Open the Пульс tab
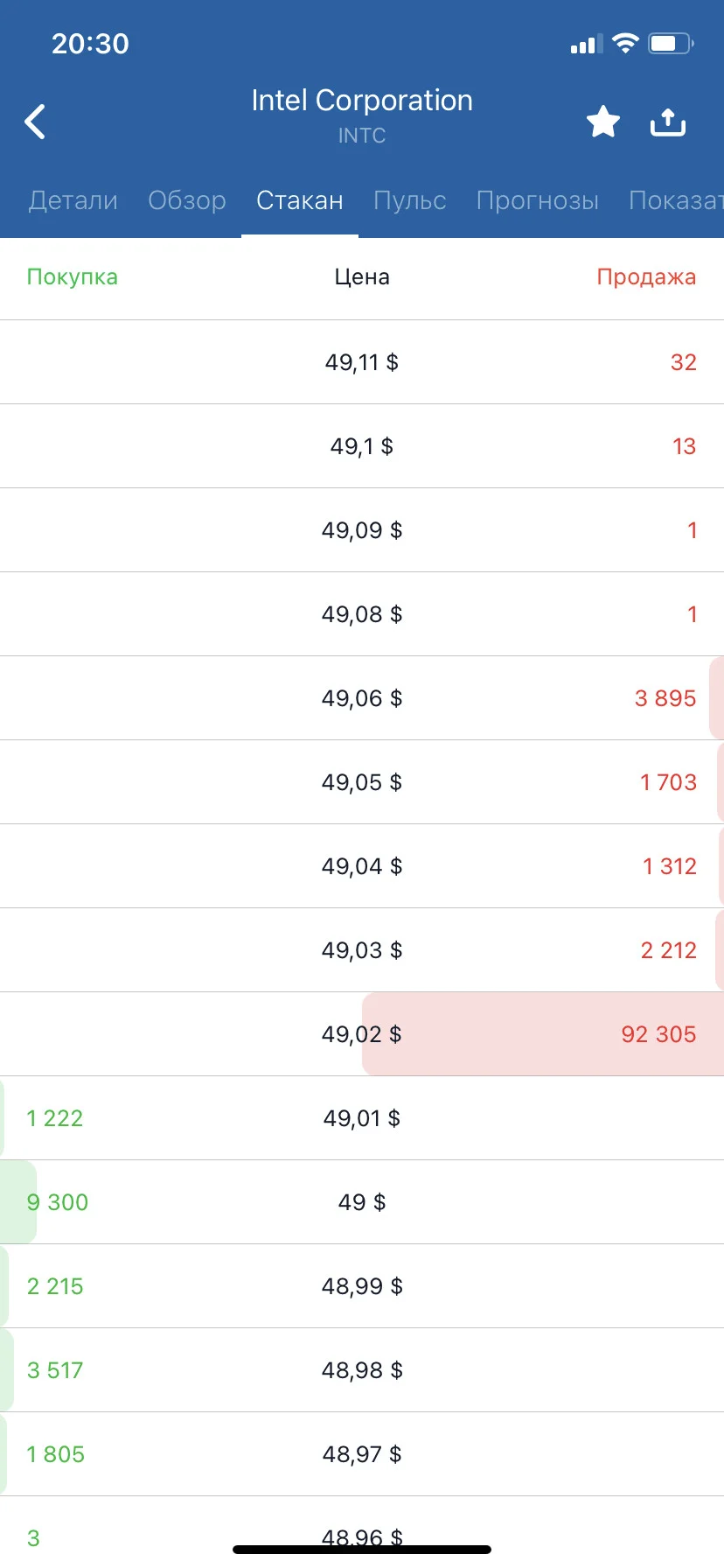The width and height of the screenshot is (724, 1568). click(x=410, y=200)
